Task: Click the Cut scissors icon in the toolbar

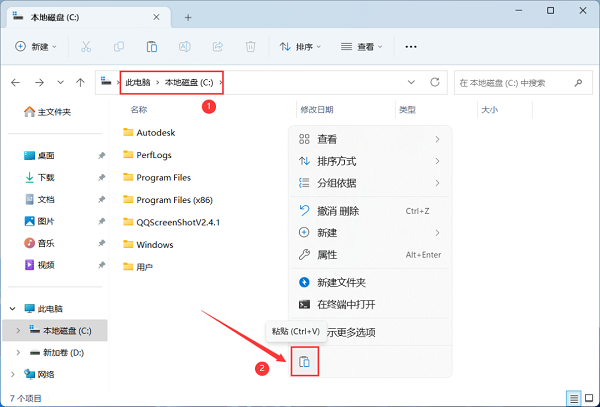Action: tap(86, 47)
